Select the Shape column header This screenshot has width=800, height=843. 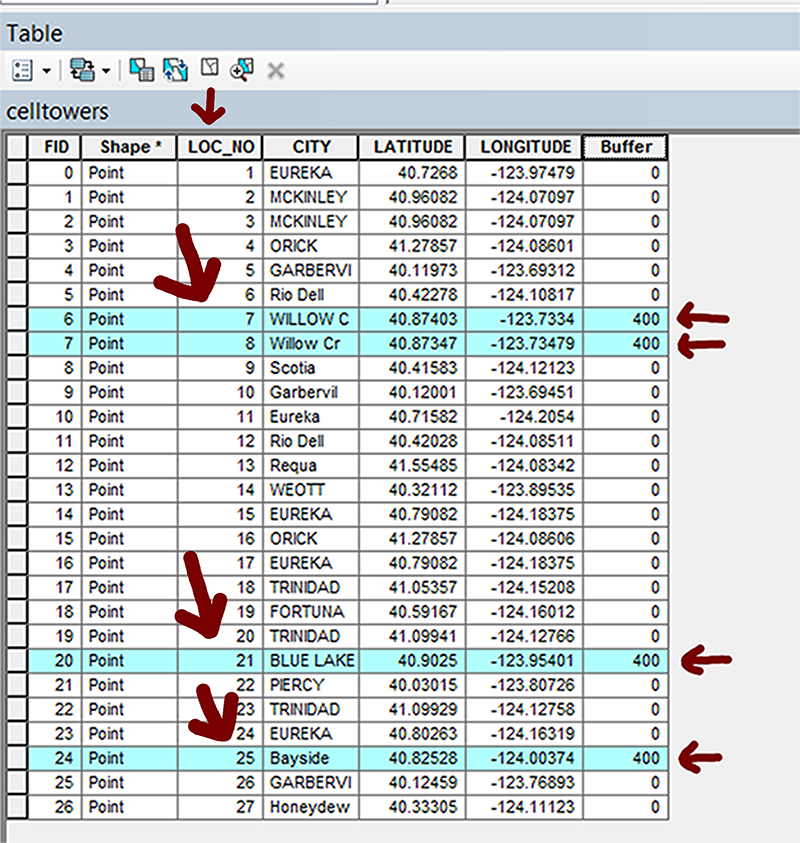point(129,147)
